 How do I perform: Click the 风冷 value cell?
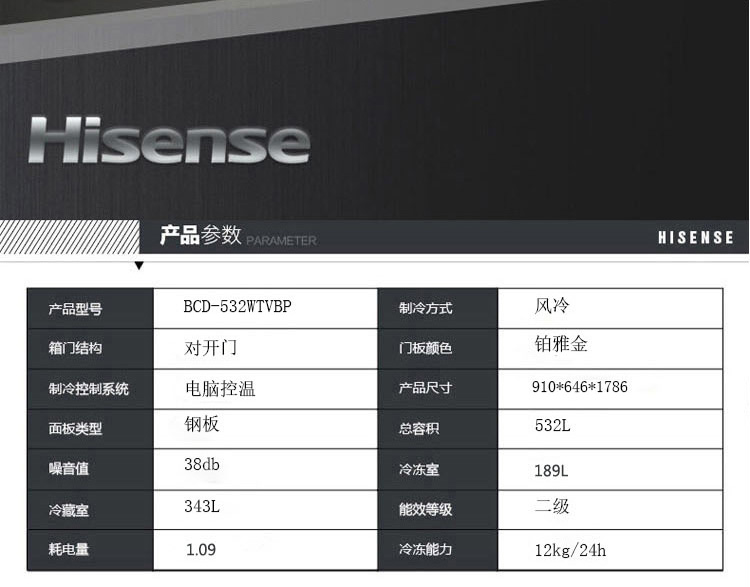(610, 309)
